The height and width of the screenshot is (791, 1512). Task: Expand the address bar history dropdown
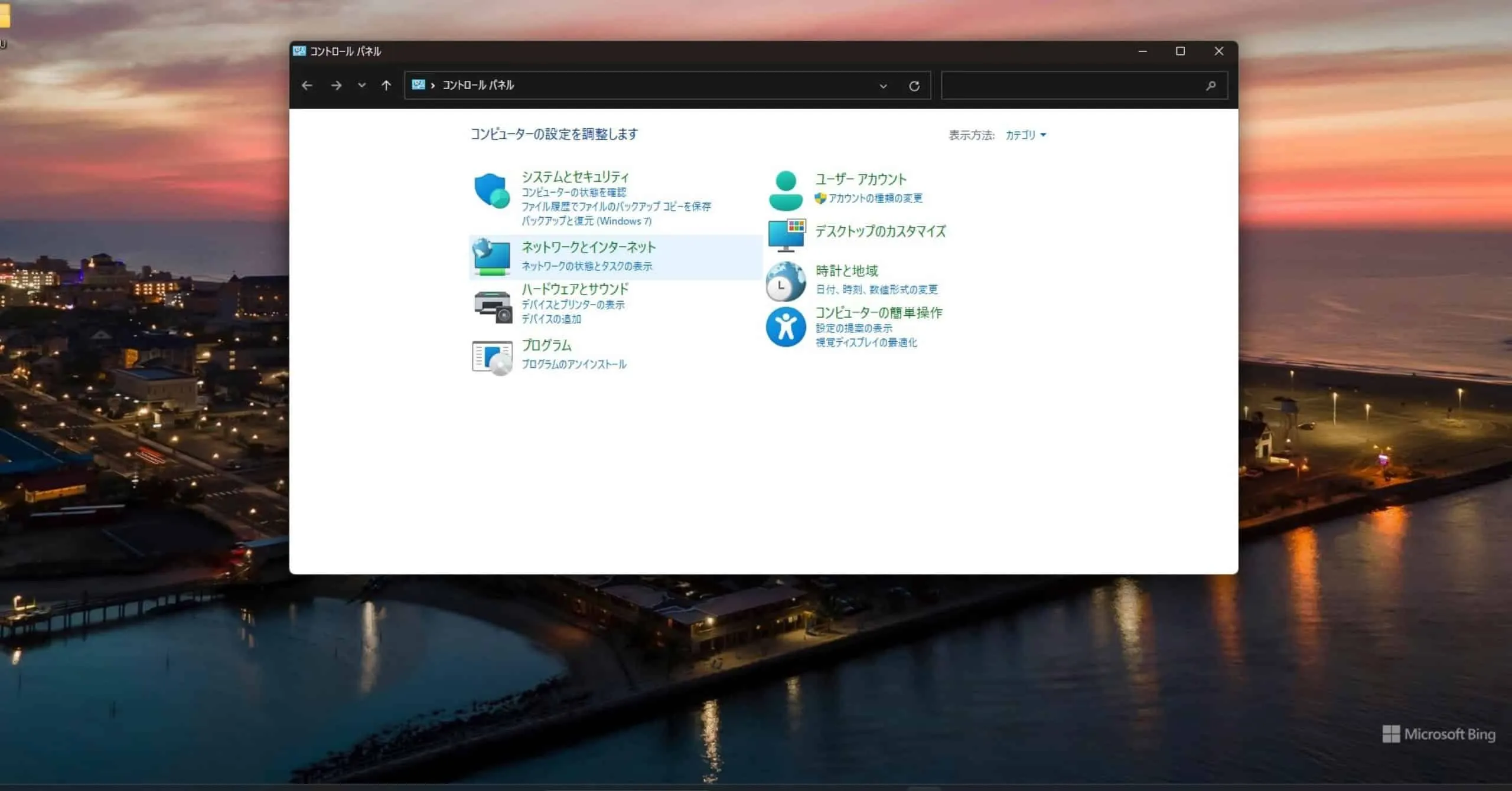click(x=882, y=86)
